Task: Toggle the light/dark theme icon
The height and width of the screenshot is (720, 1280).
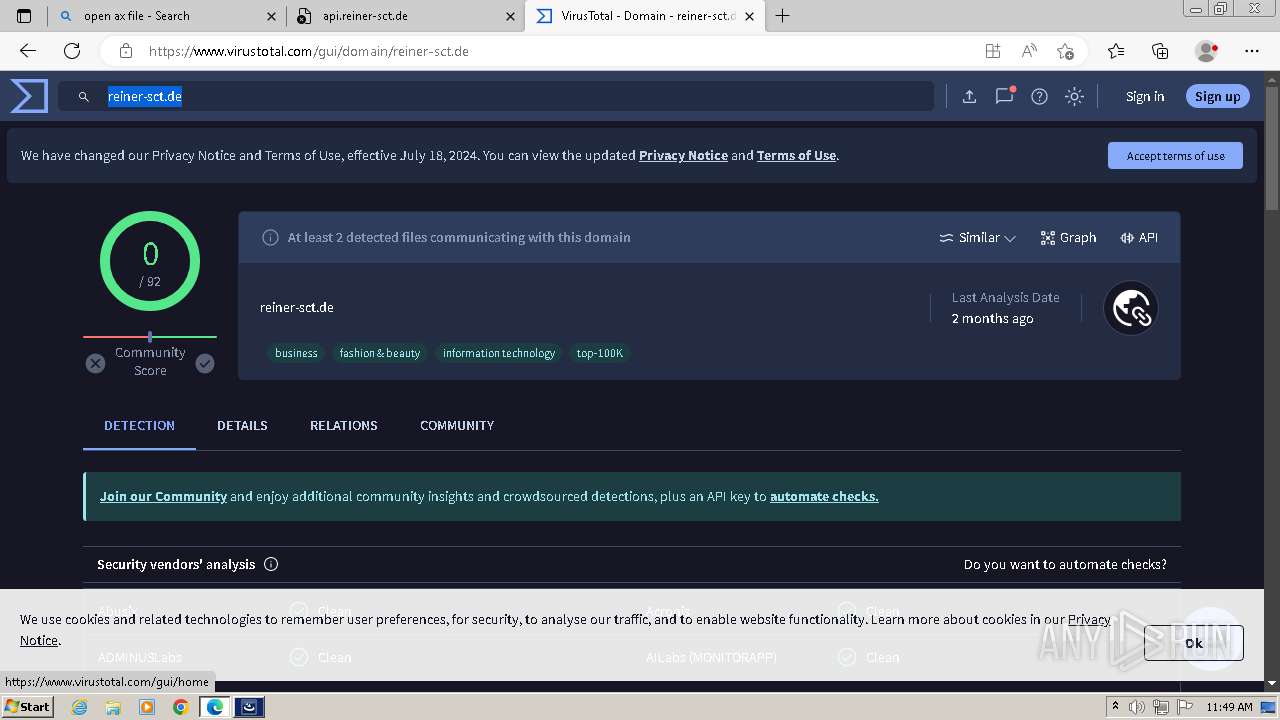Action: tap(1074, 96)
